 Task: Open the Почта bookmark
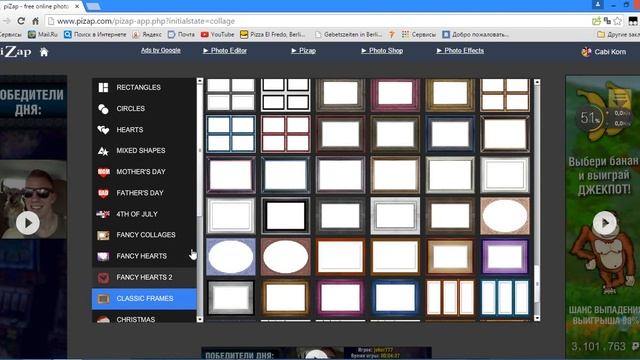tap(181, 35)
